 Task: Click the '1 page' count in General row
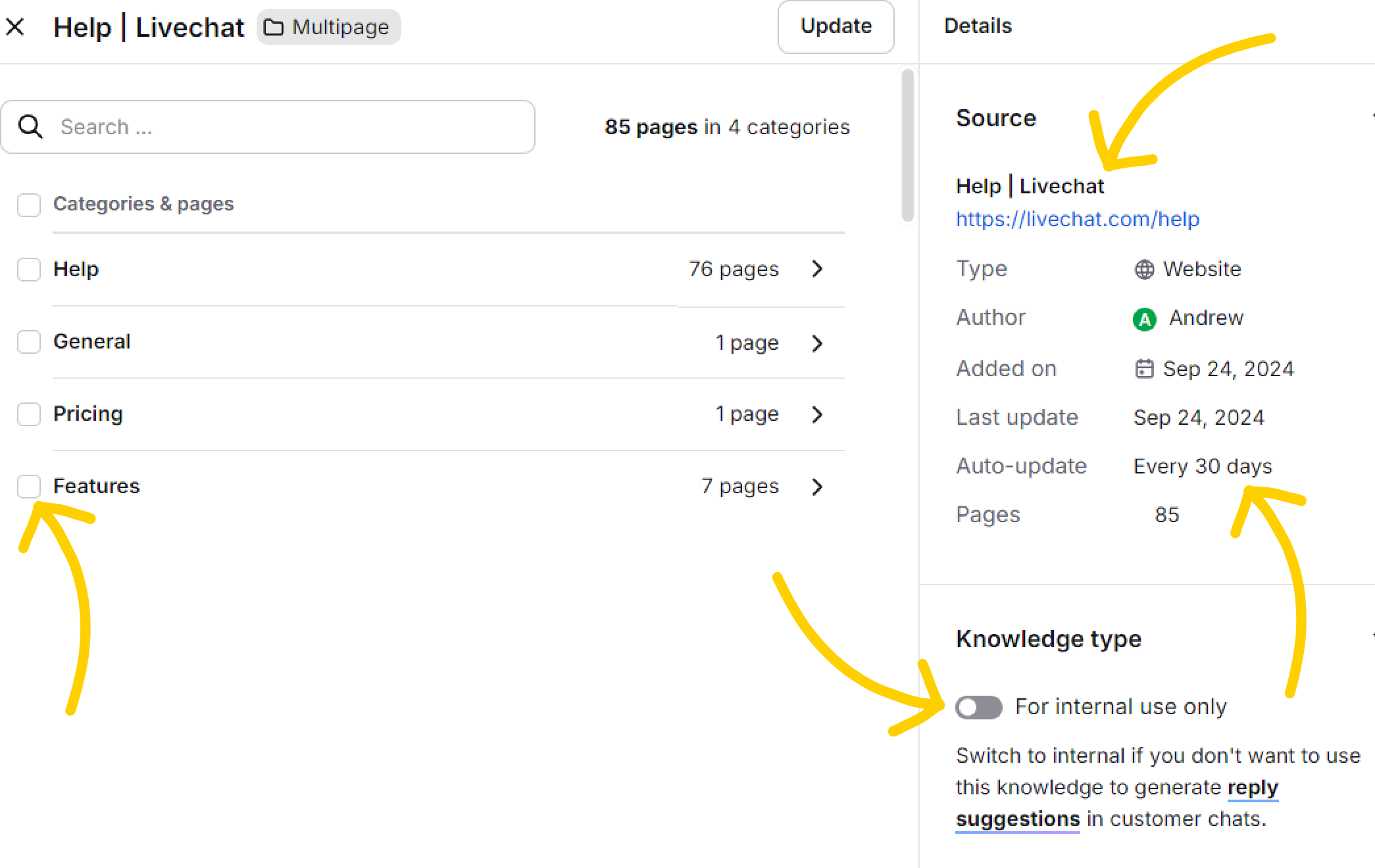[747, 343]
